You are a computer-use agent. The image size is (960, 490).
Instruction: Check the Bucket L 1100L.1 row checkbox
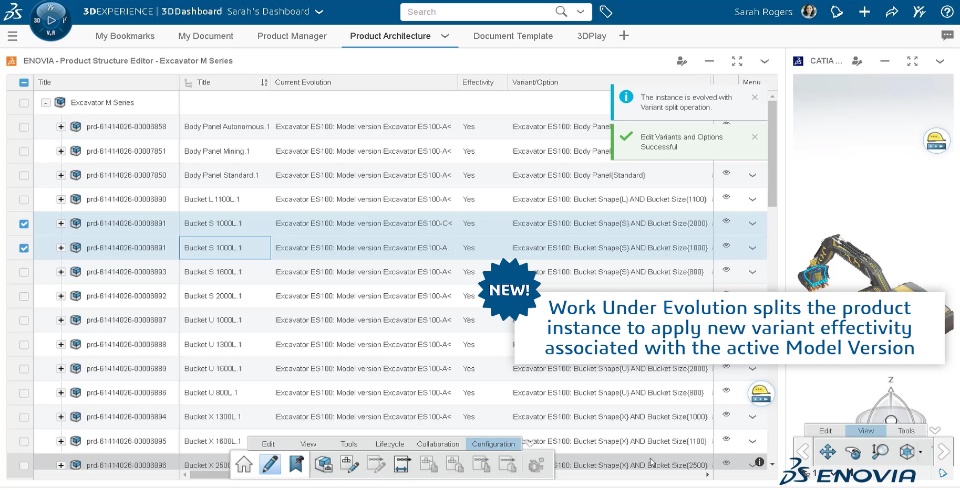(24, 200)
